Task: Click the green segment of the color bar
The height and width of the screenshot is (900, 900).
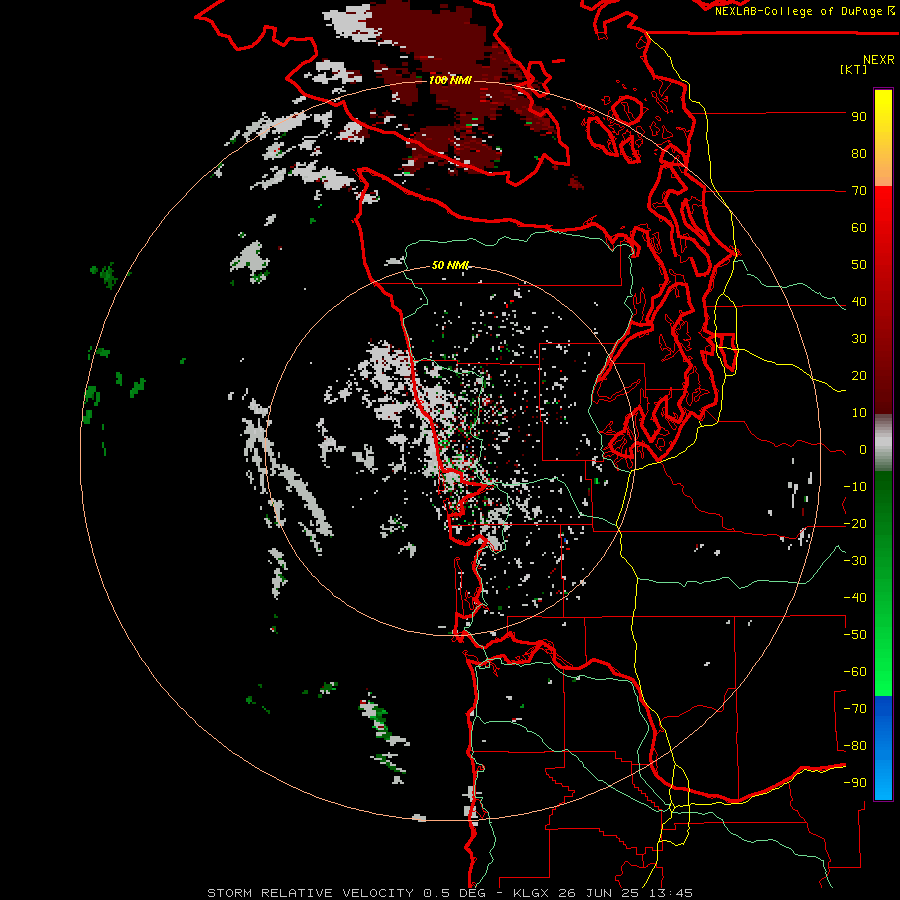Action: (x=883, y=583)
